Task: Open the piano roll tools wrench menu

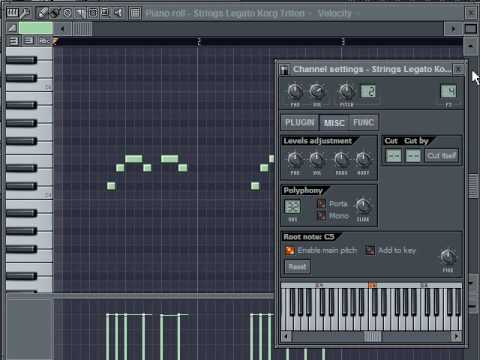Action: [25, 13]
